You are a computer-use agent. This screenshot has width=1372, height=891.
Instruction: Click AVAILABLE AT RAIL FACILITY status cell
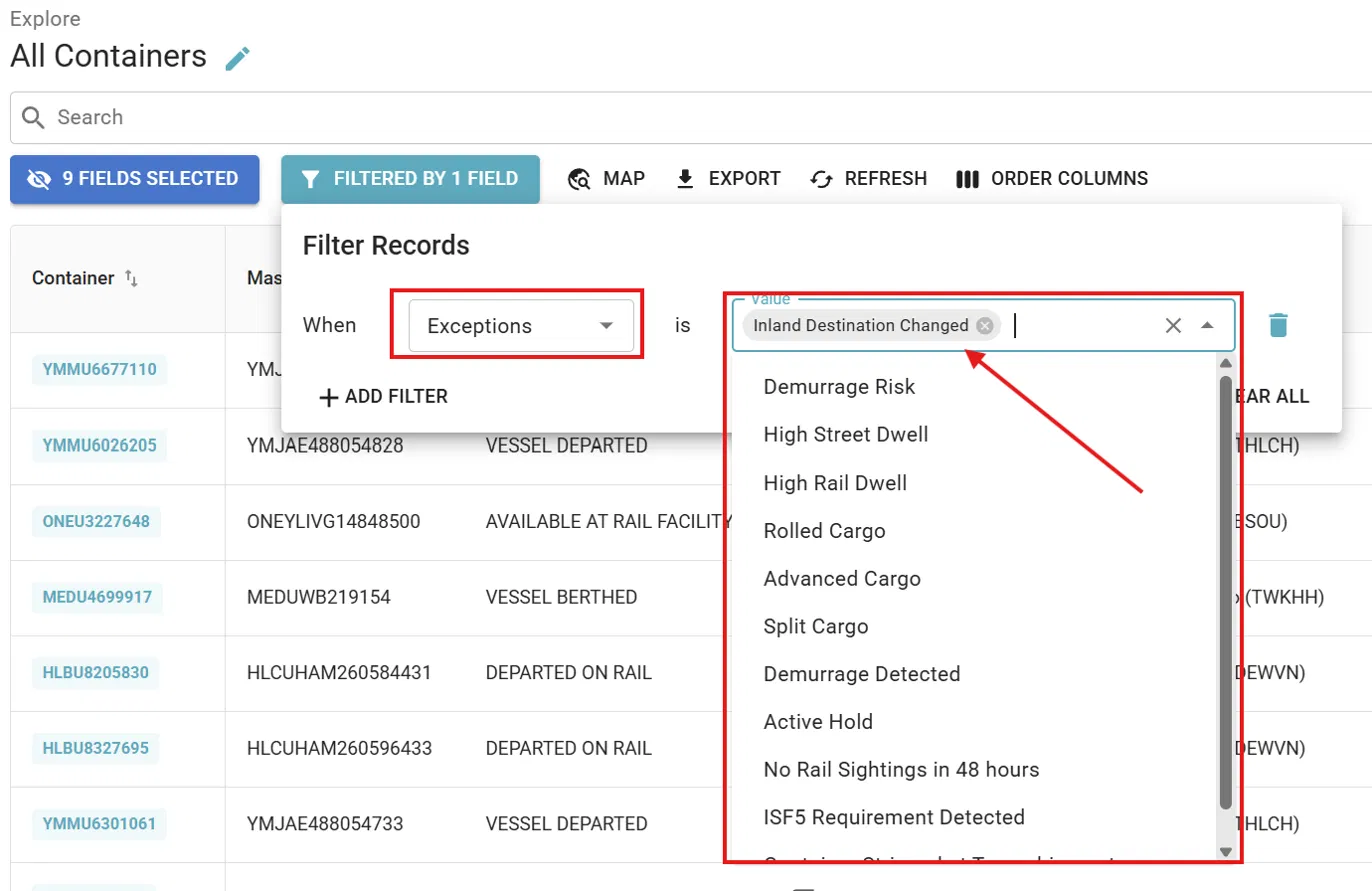[609, 521]
